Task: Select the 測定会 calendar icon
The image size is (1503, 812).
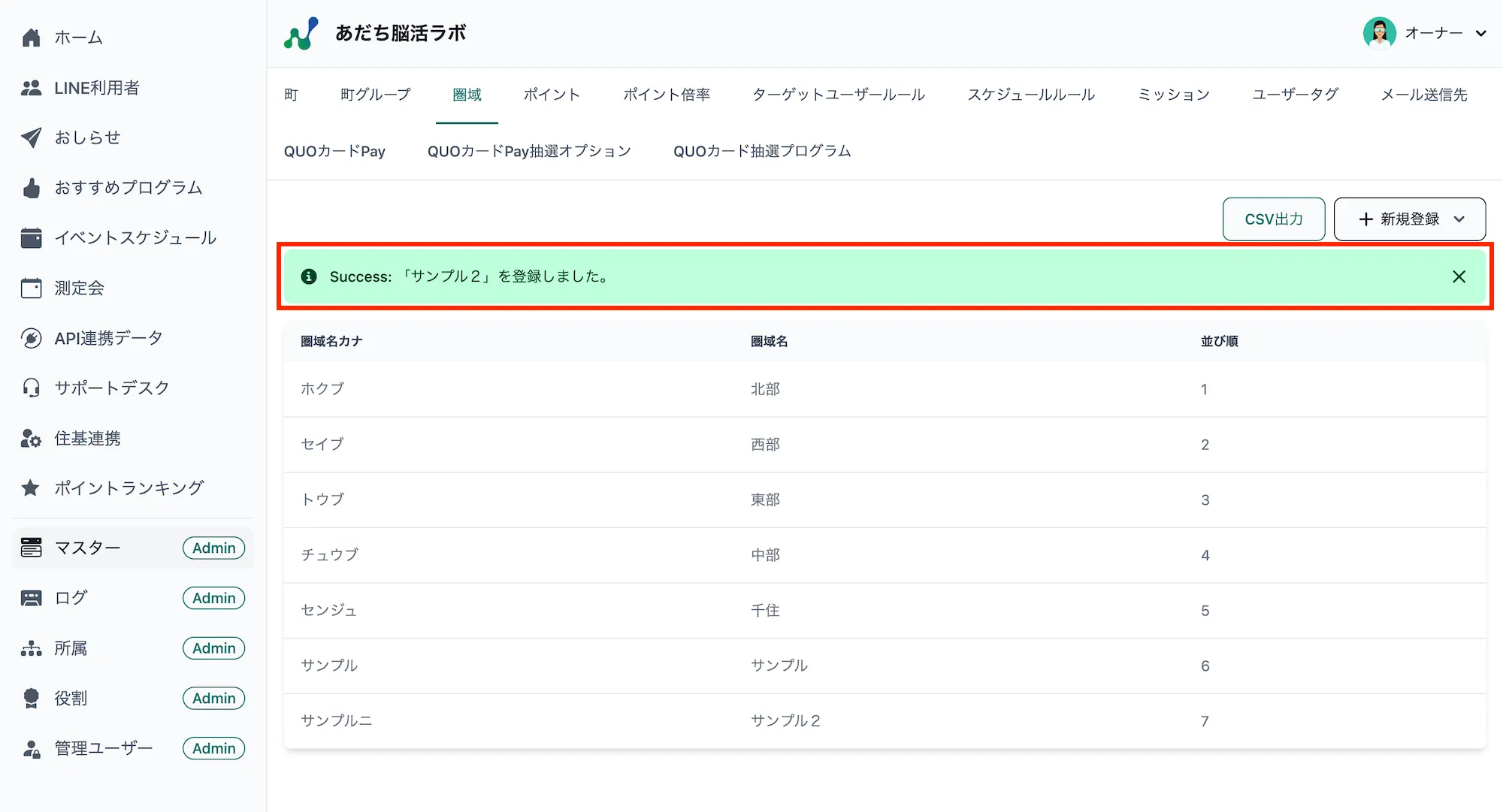Action: [31, 288]
